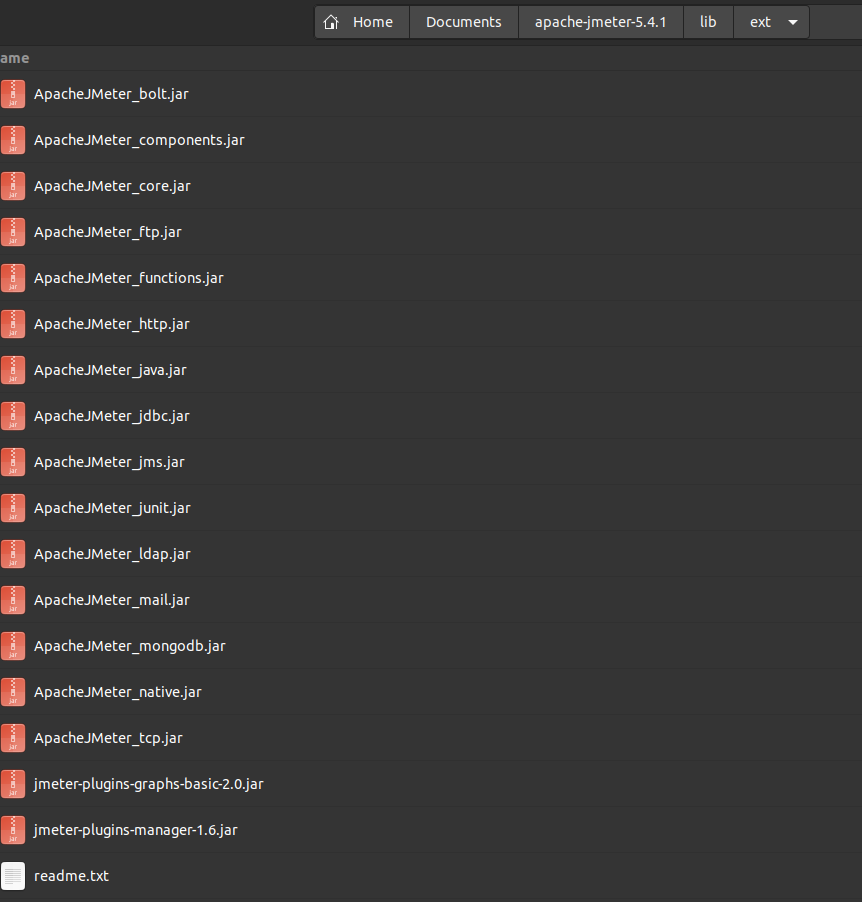
Task: Open the apache-jmeter-5.4.1 breadcrumb entry
Action: [x=600, y=21]
